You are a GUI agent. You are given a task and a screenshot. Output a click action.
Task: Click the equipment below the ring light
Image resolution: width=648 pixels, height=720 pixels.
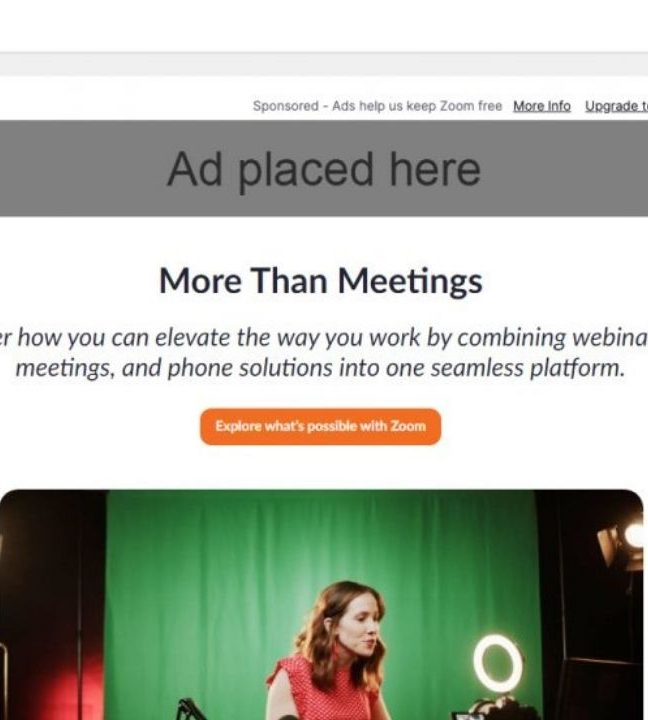tap(494, 709)
